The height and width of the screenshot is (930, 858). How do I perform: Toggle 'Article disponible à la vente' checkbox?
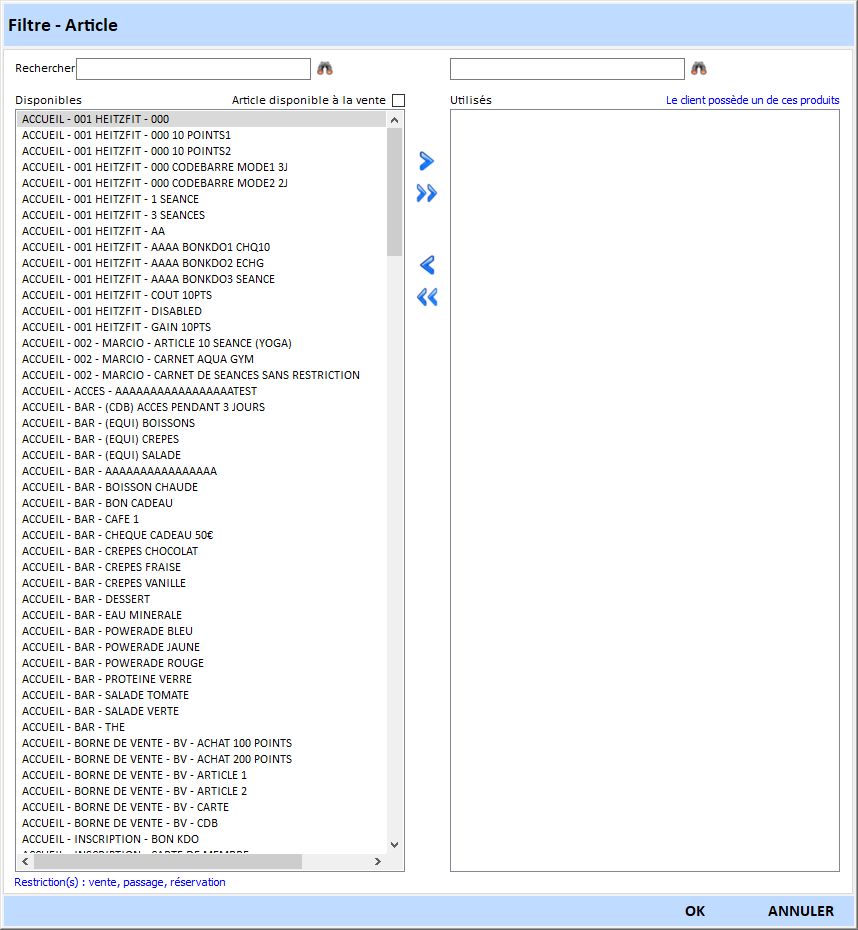coord(398,100)
